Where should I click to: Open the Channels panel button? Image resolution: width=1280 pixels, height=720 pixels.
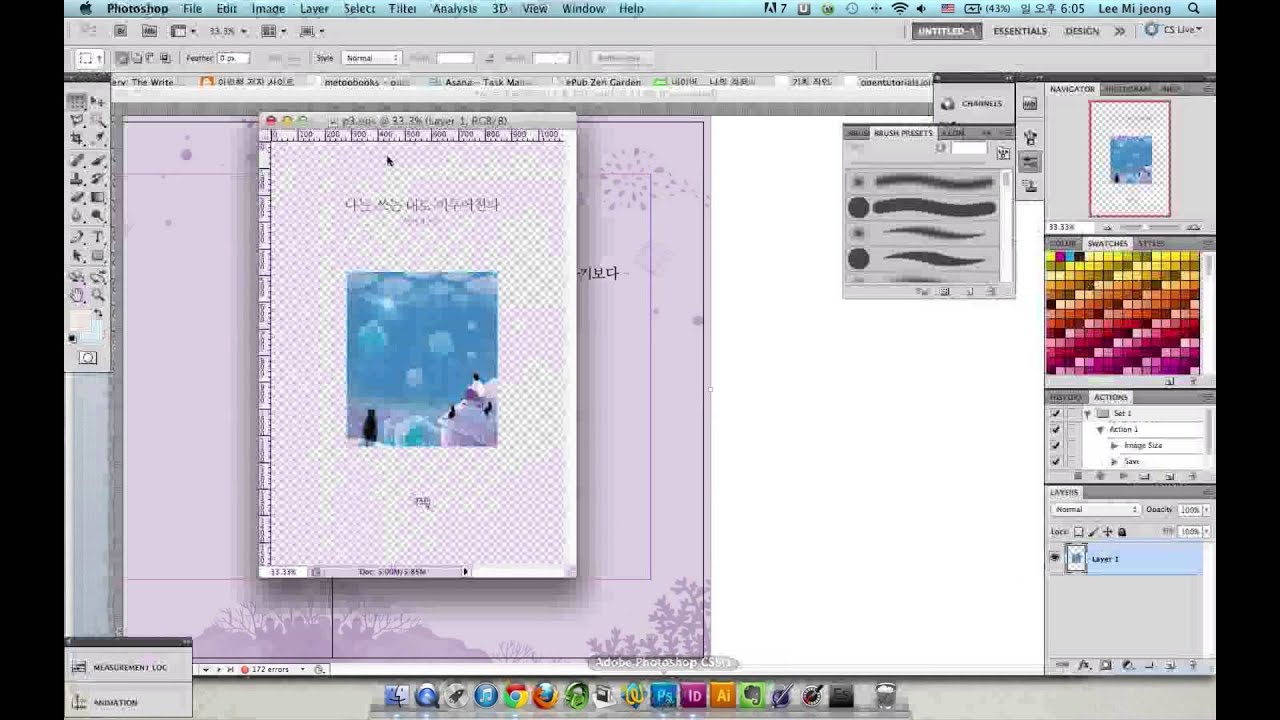click(972, 103)
